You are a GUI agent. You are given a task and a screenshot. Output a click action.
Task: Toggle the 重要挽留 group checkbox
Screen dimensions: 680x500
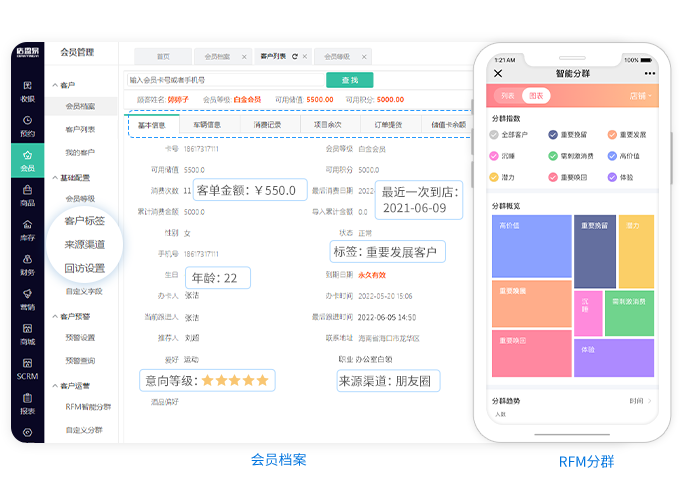(x=553, y=135)
